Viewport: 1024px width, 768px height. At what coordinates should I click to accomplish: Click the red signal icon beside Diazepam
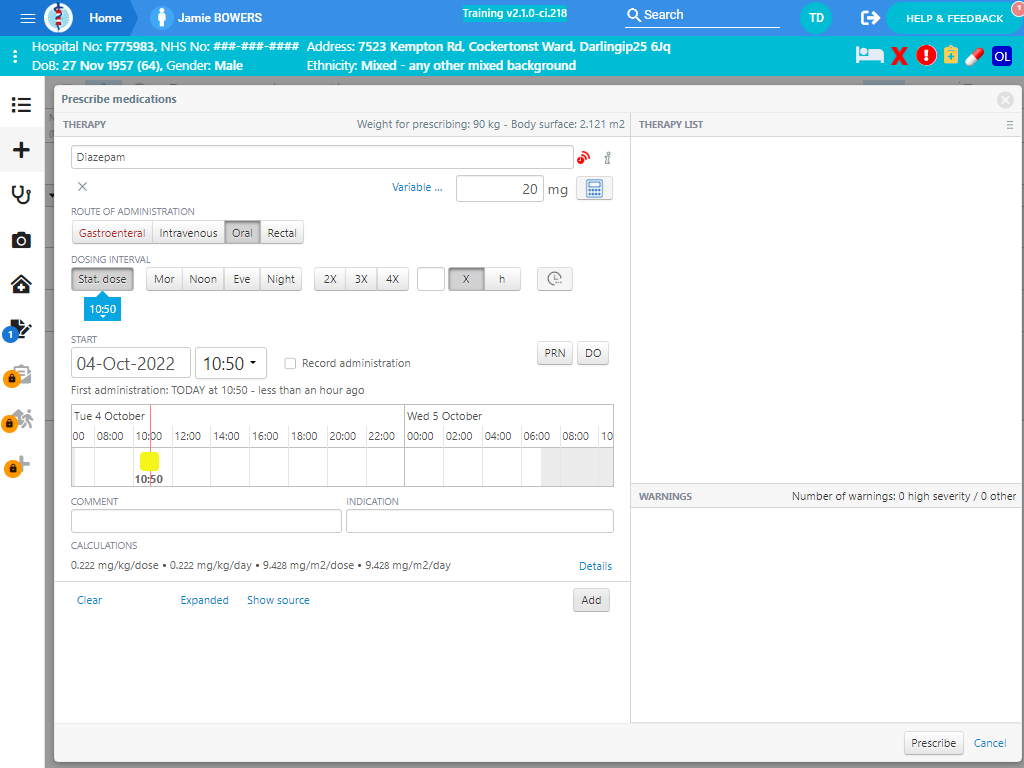point(583,157)
